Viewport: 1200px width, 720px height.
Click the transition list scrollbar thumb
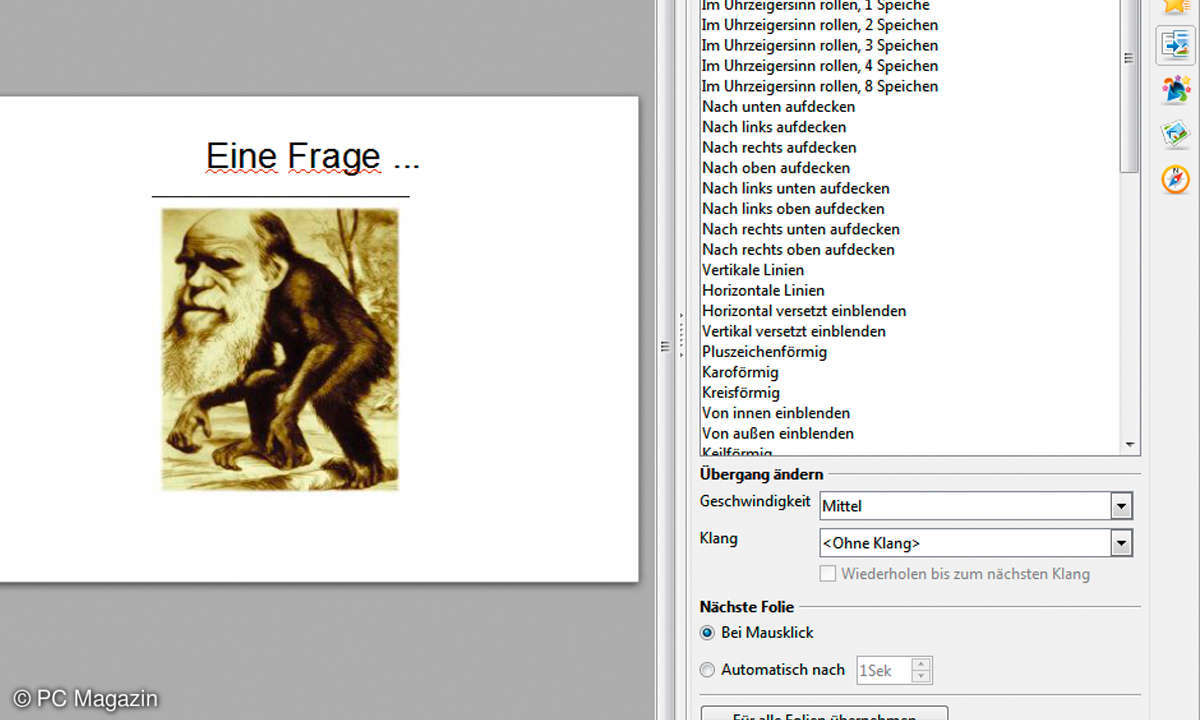point(1130,85)
